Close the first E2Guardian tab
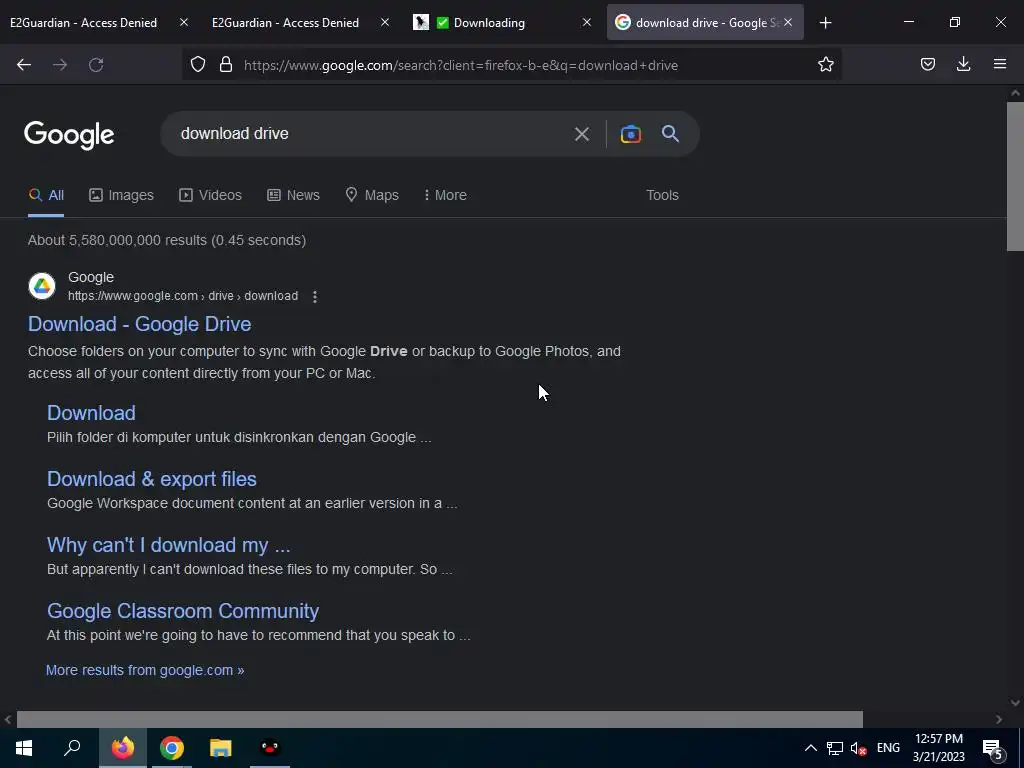 tap(184, 22)
